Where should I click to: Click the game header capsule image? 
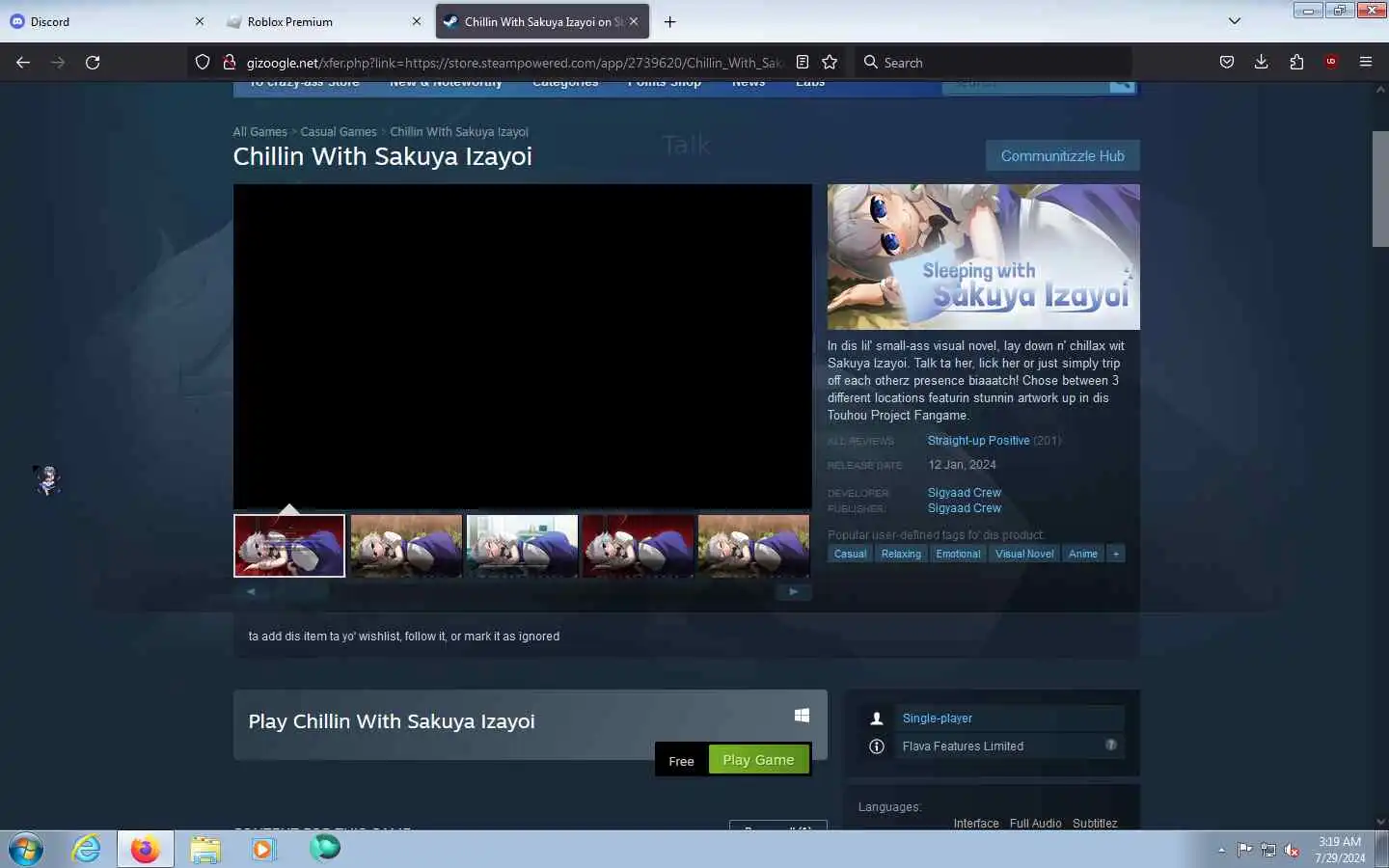(983, 257)
